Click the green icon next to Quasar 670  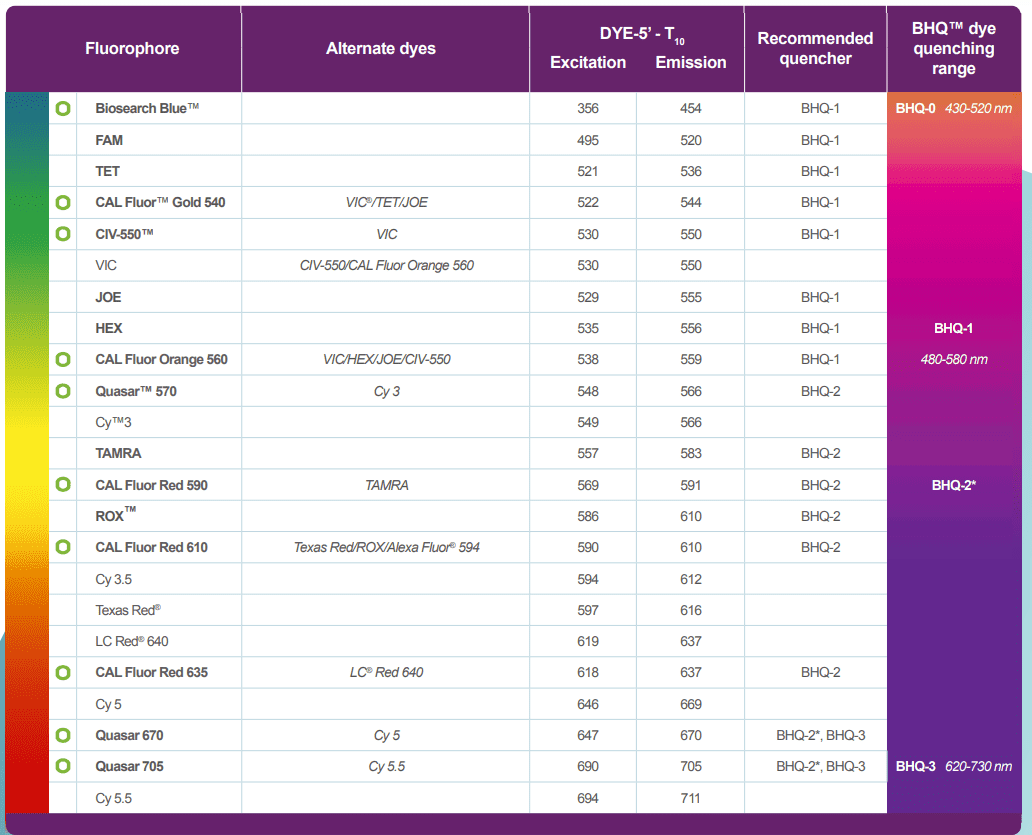click(63, 735)
